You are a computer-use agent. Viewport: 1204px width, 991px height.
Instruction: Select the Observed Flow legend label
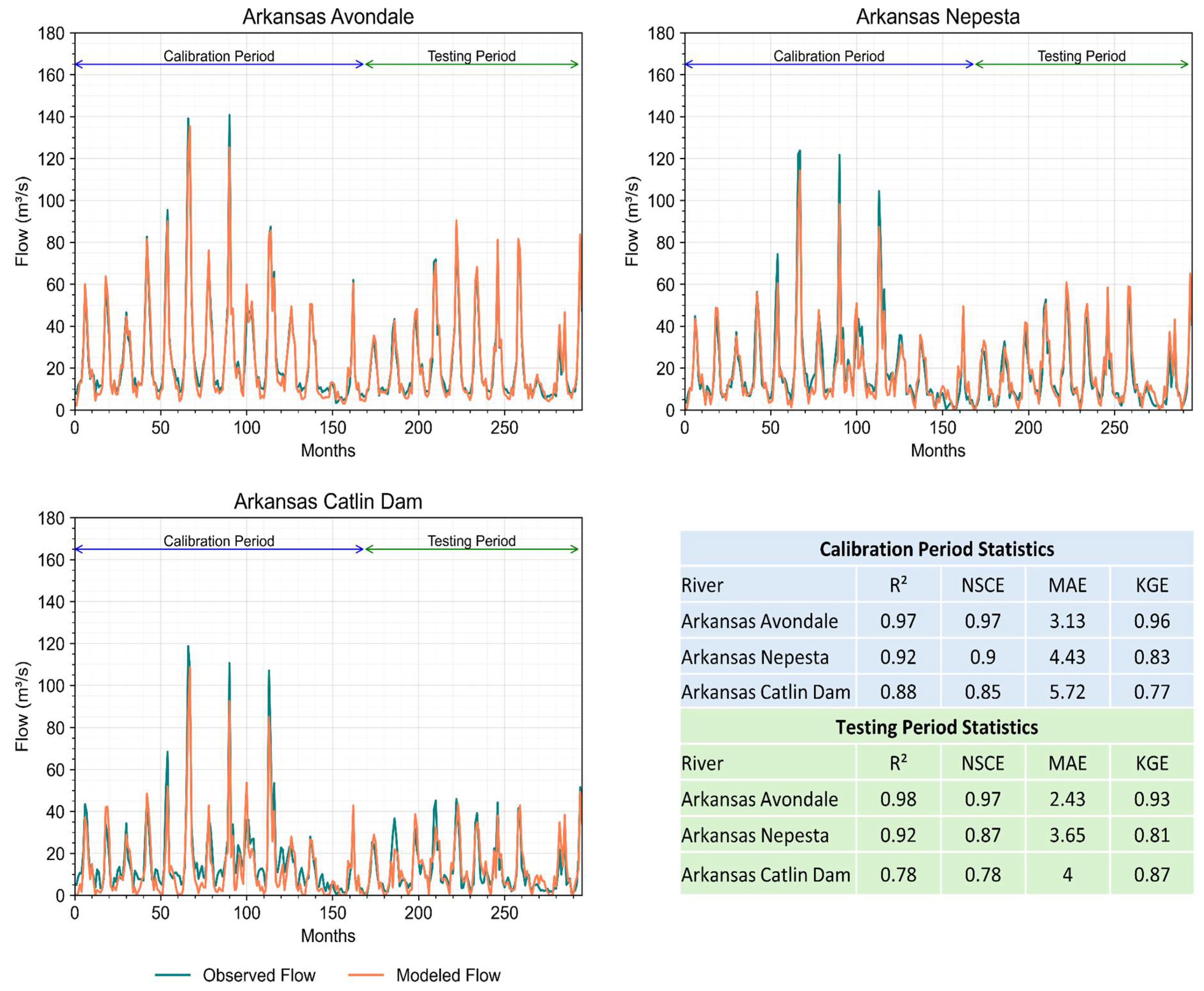259,975
